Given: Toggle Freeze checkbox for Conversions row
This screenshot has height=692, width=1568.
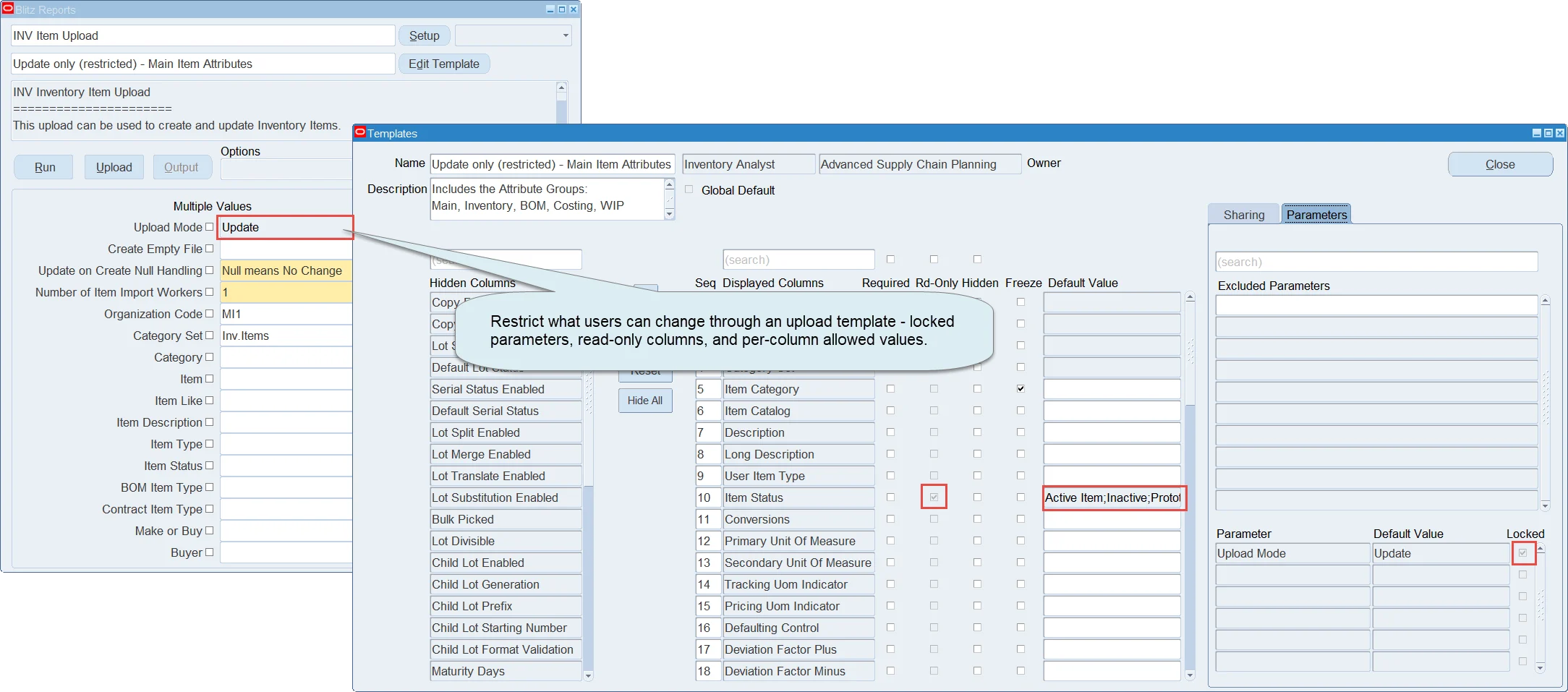Looking at the screenshot, I should (x=1021, y=519).
